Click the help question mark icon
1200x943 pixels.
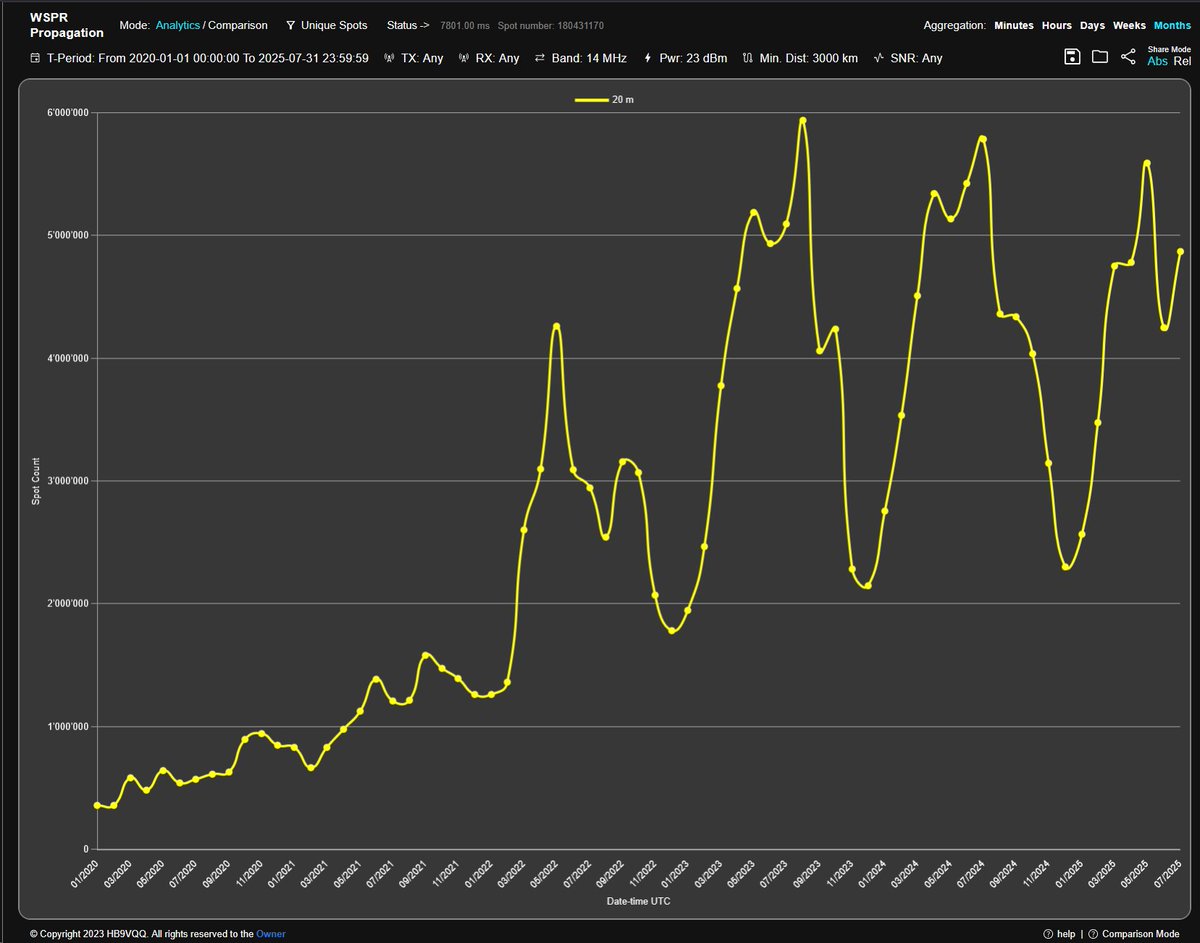(1048, 934)
